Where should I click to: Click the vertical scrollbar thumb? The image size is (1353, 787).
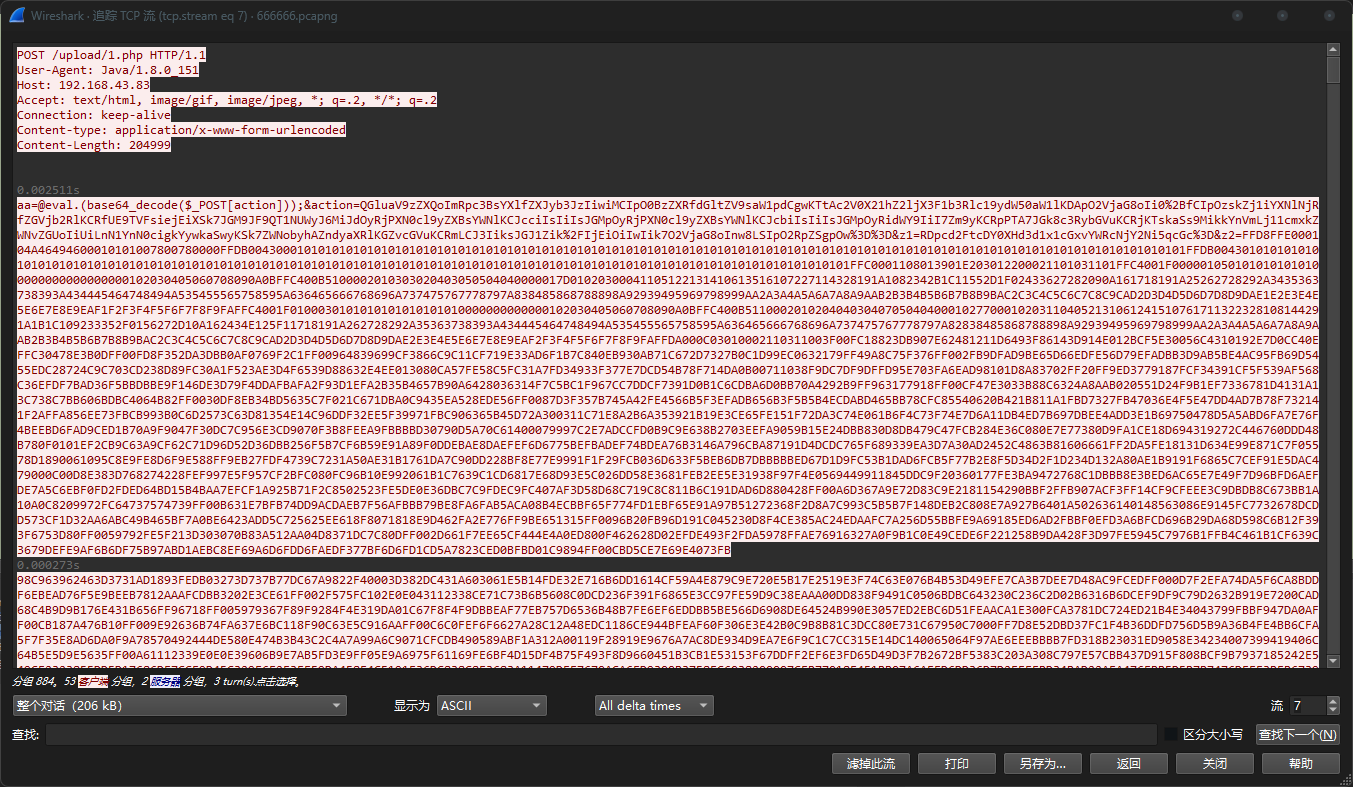click(x=1333, y=70)
